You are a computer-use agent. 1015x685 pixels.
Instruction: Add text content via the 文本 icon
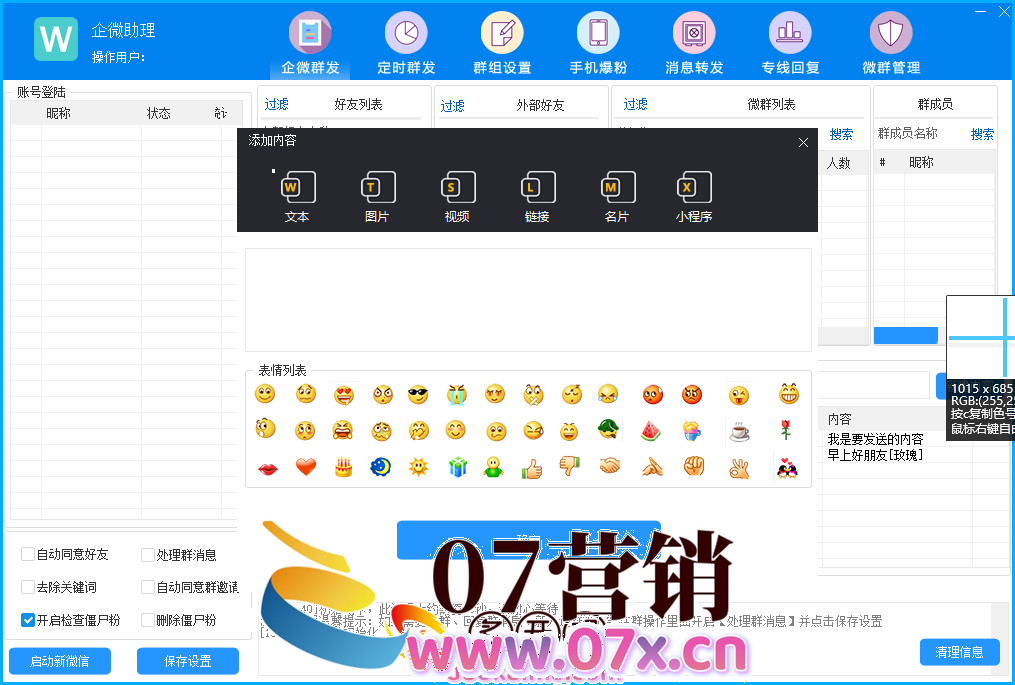click(298, 197)
